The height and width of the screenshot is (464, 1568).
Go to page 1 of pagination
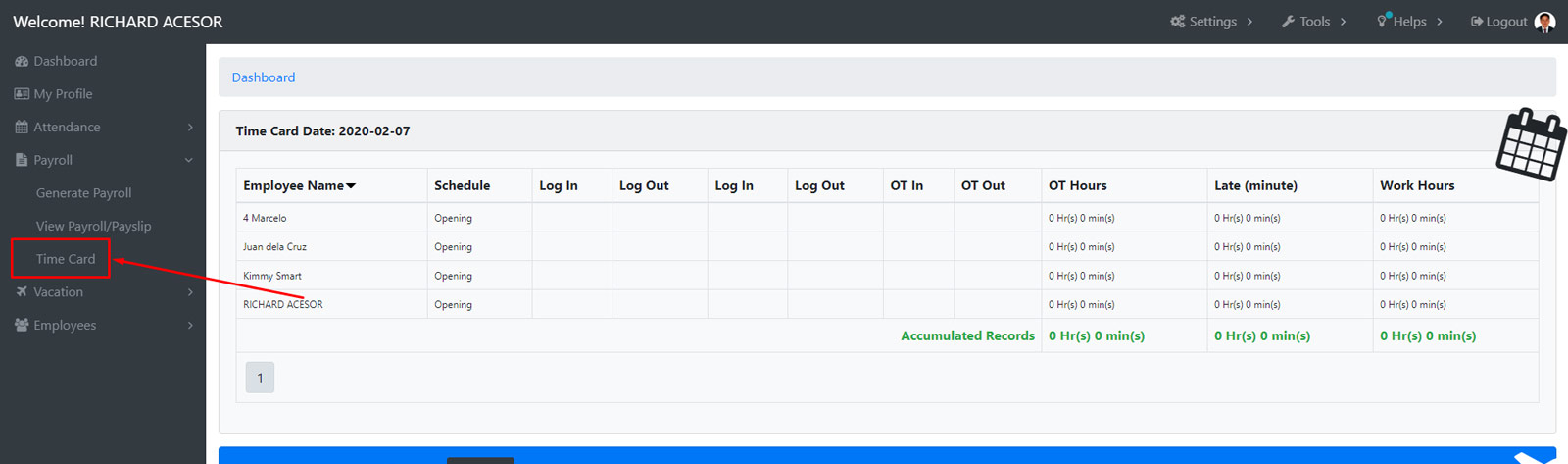coord(260,378)
